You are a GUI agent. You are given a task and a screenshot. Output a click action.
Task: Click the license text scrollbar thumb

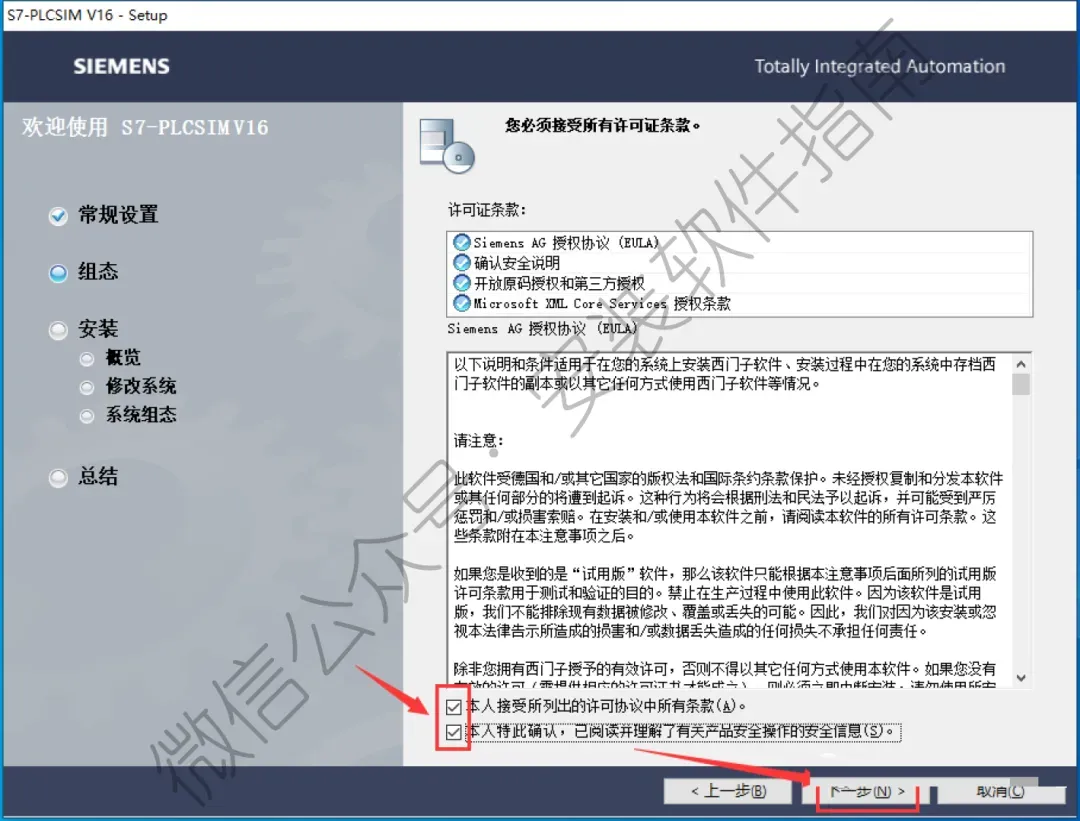pyautogui.click(x=1021, y=384)
